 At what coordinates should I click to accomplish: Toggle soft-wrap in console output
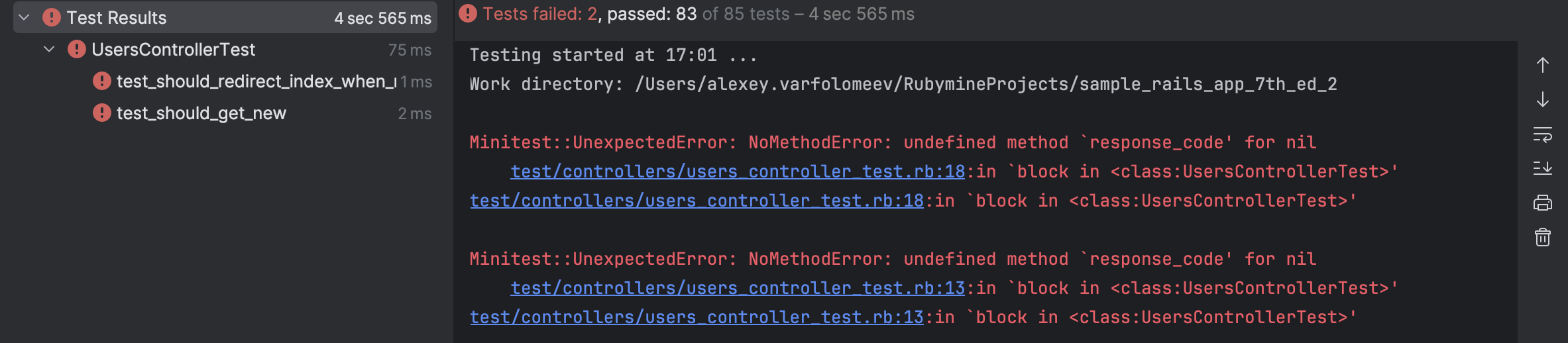[1543, 134]
